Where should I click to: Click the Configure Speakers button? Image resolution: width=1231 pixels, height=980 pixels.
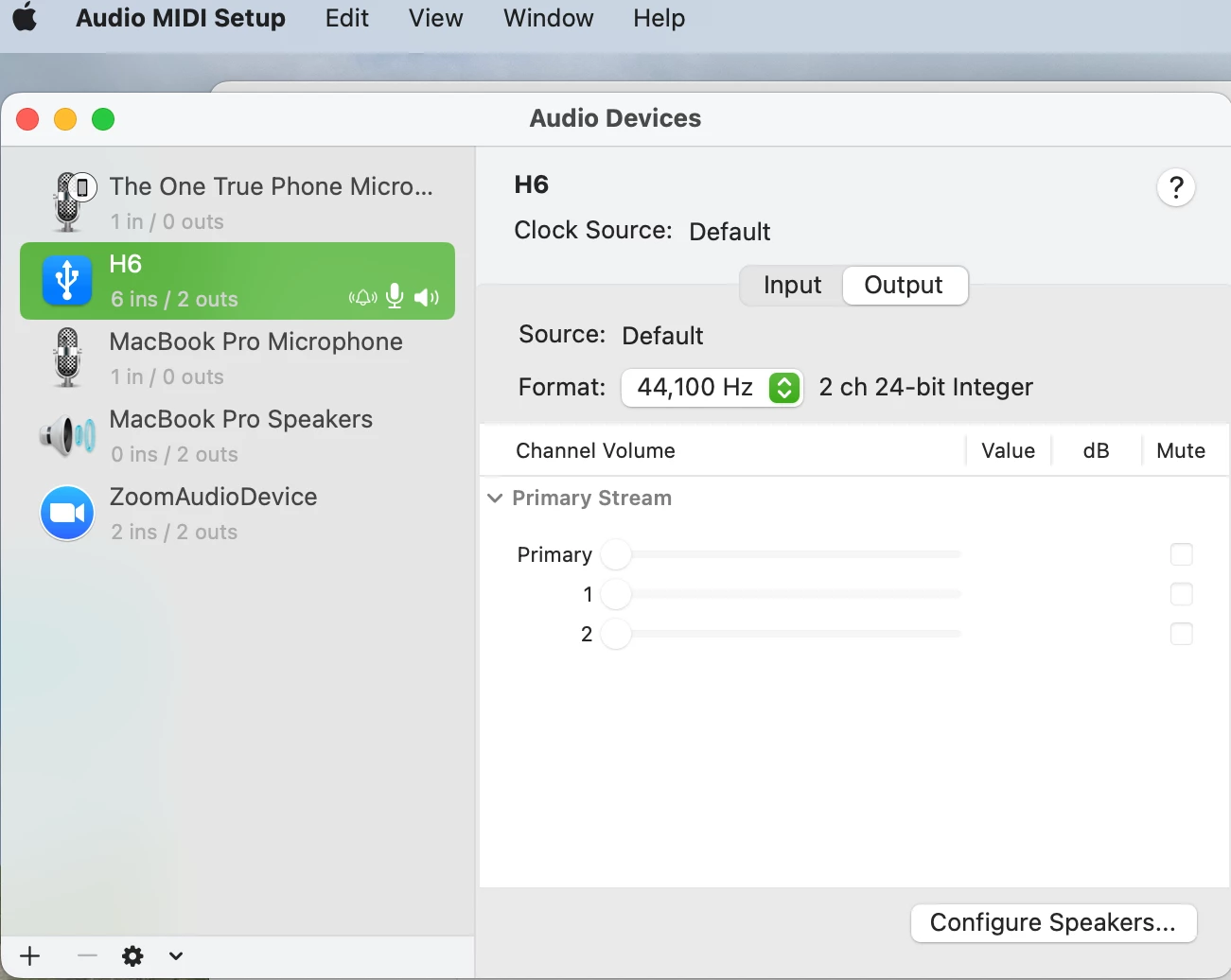click(x=1053, y=922)
